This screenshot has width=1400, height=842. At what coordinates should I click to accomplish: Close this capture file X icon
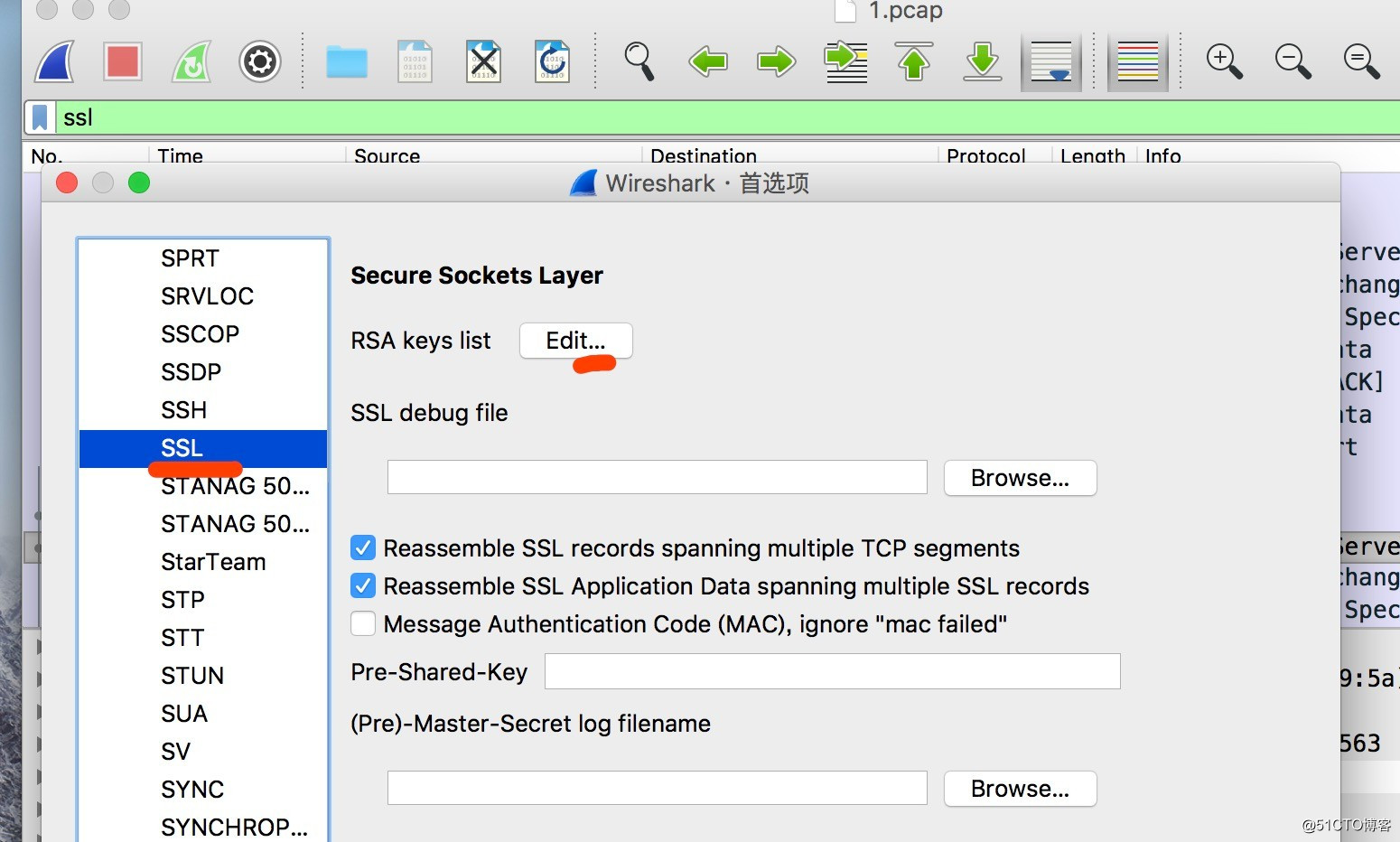pyautogui.click(x=484, y=61)
